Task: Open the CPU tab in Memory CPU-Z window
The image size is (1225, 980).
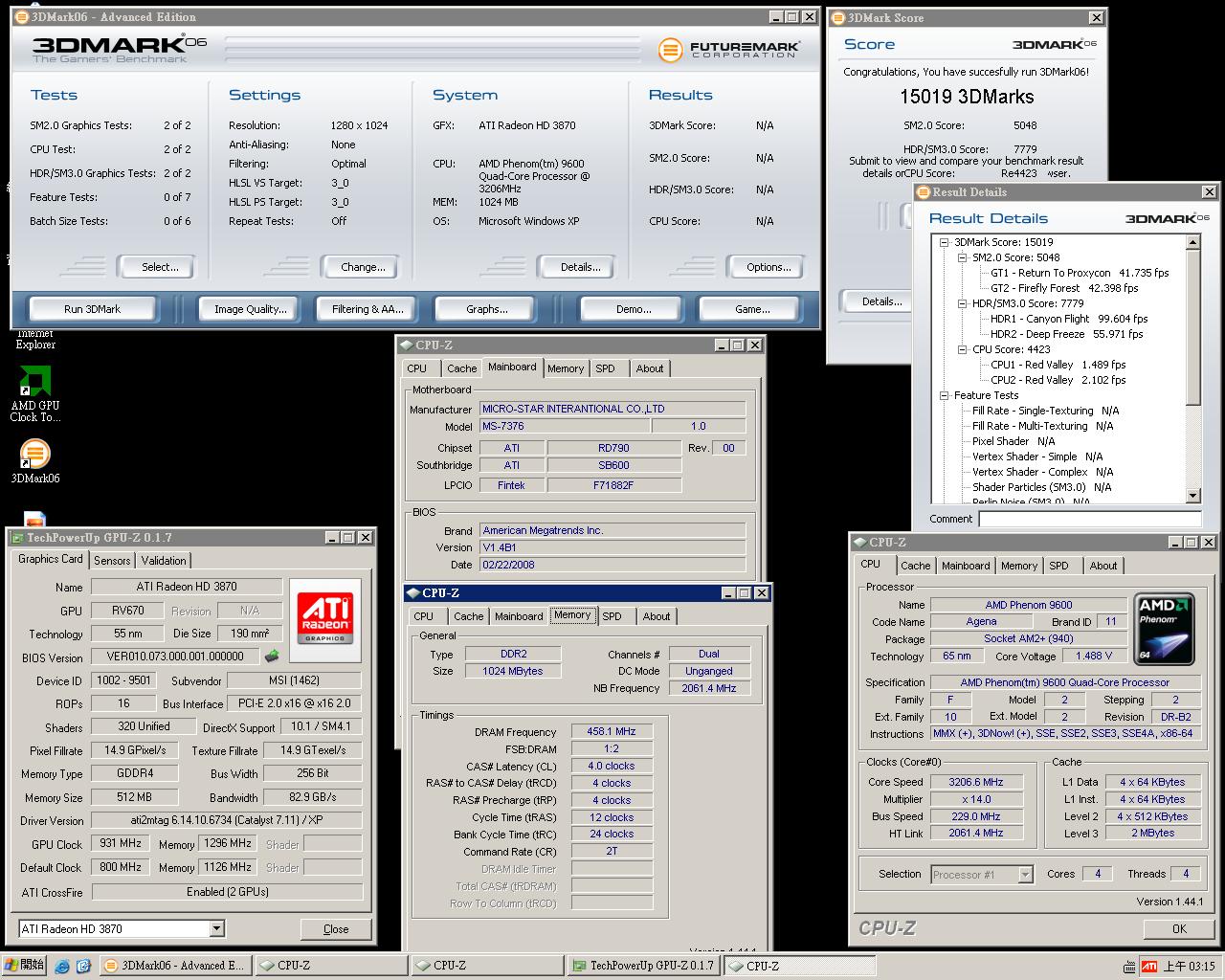Action: 424,616
